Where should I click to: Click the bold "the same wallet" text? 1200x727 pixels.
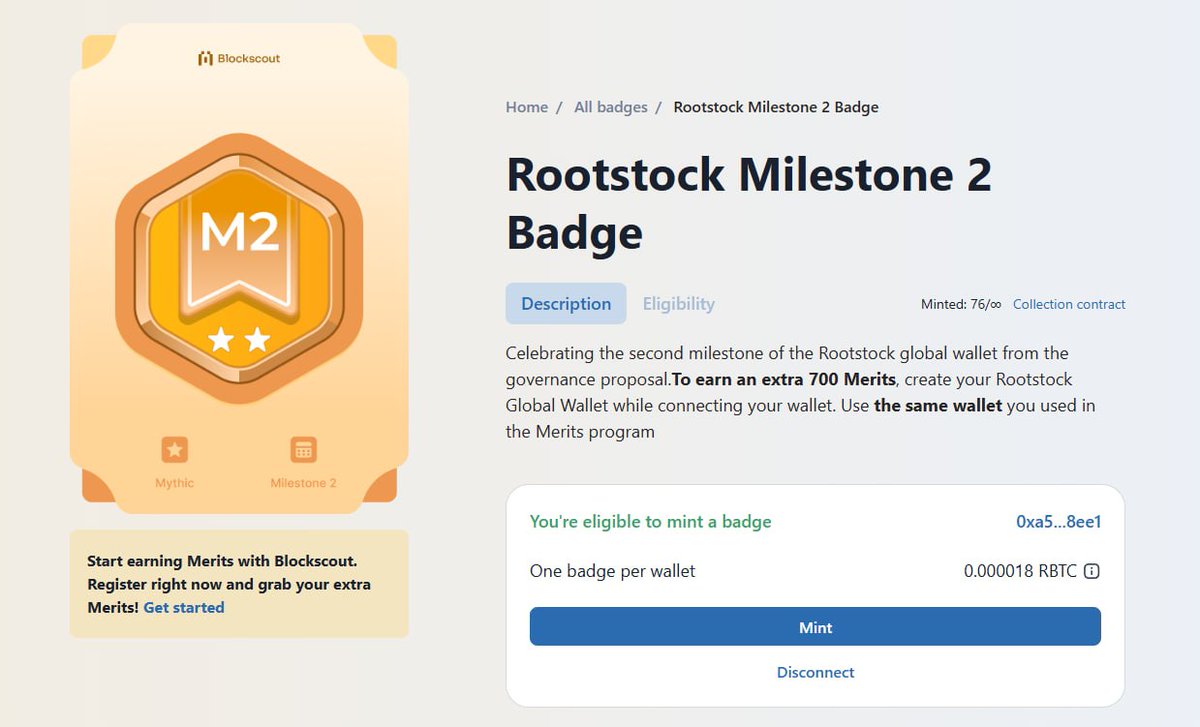coord(938,406)
